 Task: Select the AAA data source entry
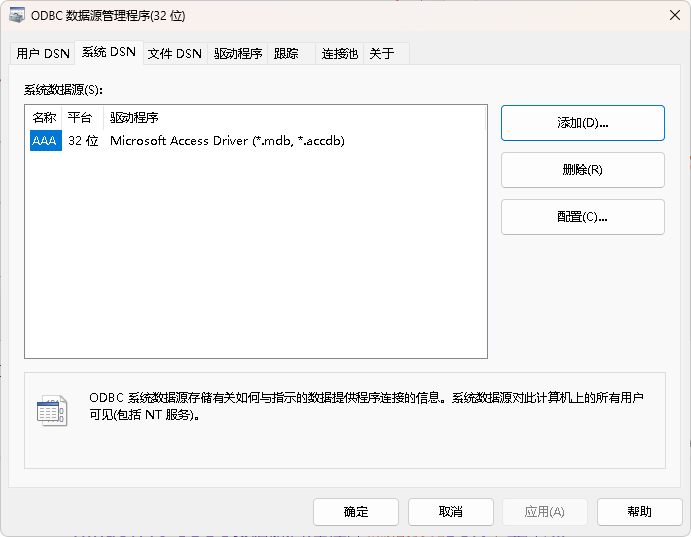45,141
